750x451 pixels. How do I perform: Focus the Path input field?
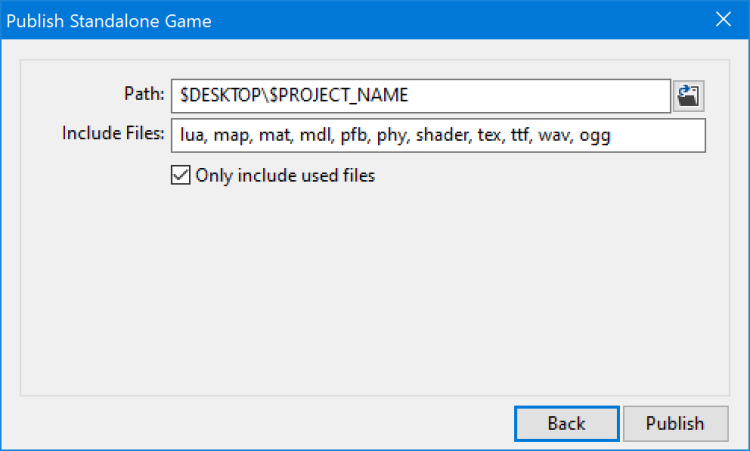click(x=420, y=96)
